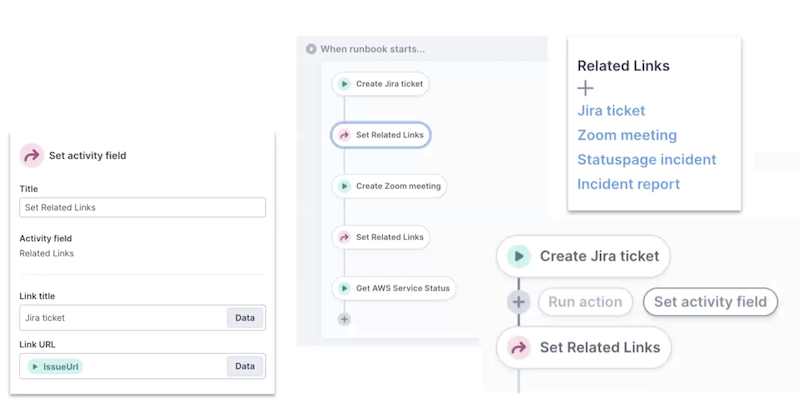The height and width of the screenshot is (405, 800).
Task: Click the large green play icon in Create Jira ticket pill
Action: tap(518, 256)
